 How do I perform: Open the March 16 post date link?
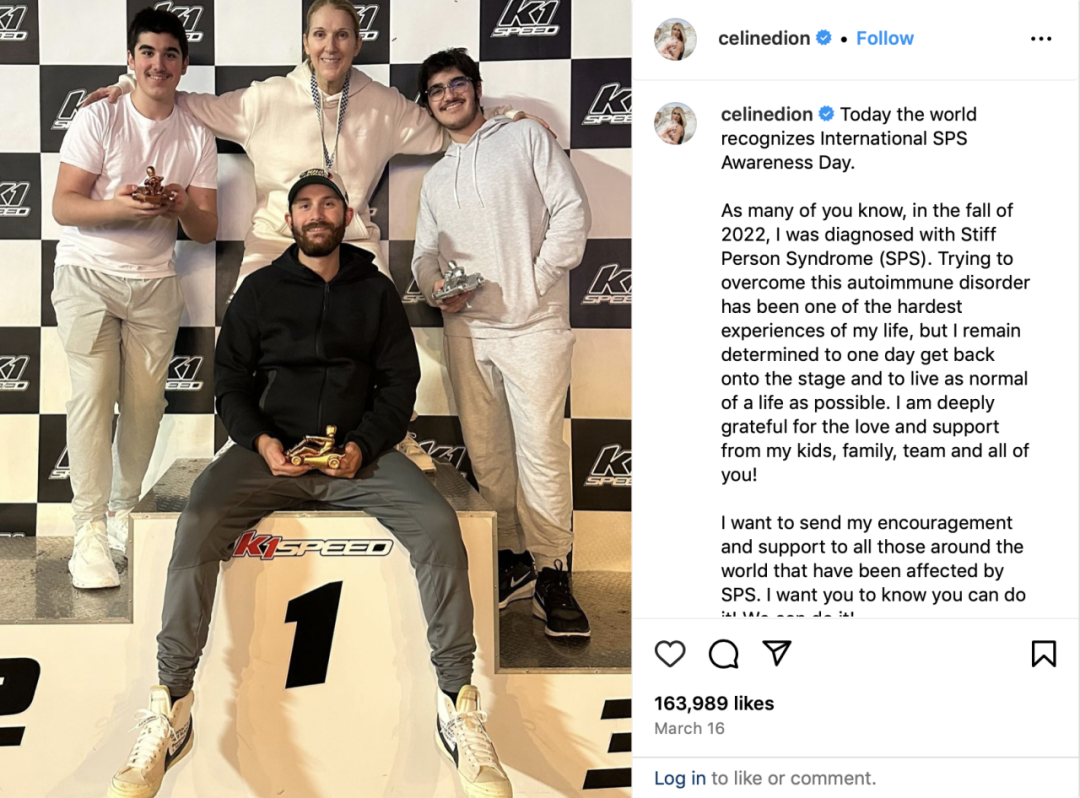tap(689, 728)
